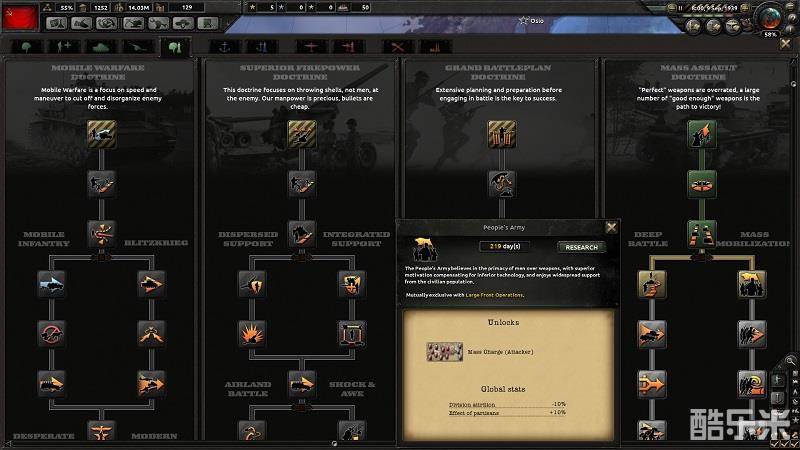Click the Mass Assault top doctrine icon
The width and height of the screenshot is (800, 450).
pos(702,134)
